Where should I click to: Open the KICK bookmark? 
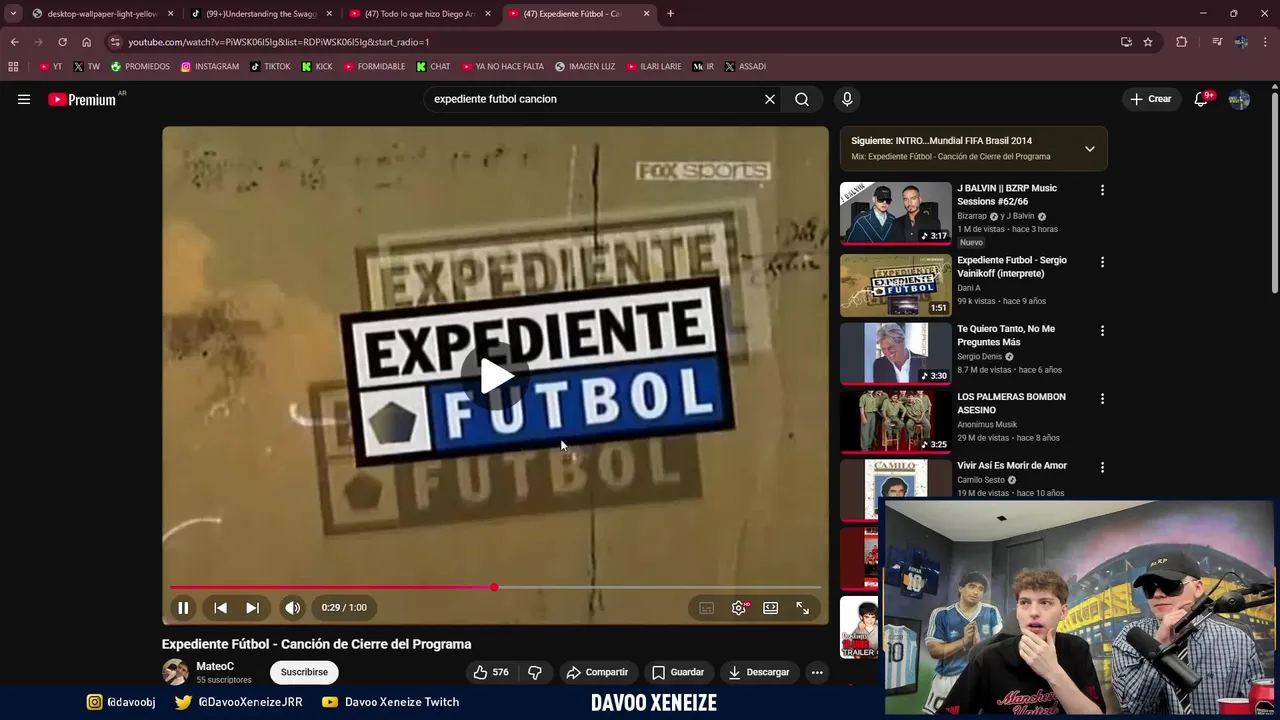[x=317, y=66]
